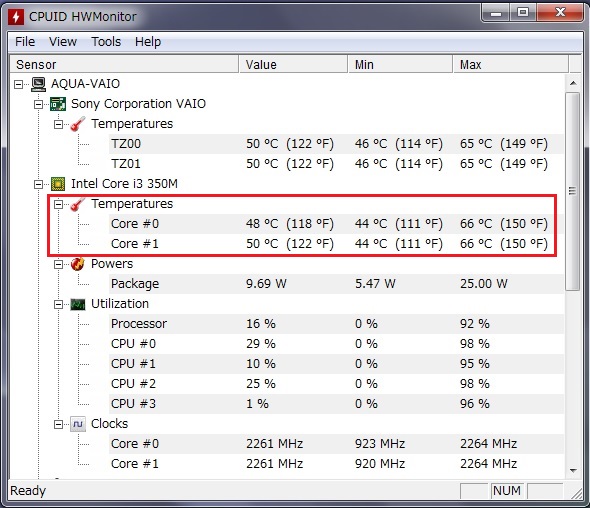Click the Intel Core i3 350M chip icon

tap(58, 184)
